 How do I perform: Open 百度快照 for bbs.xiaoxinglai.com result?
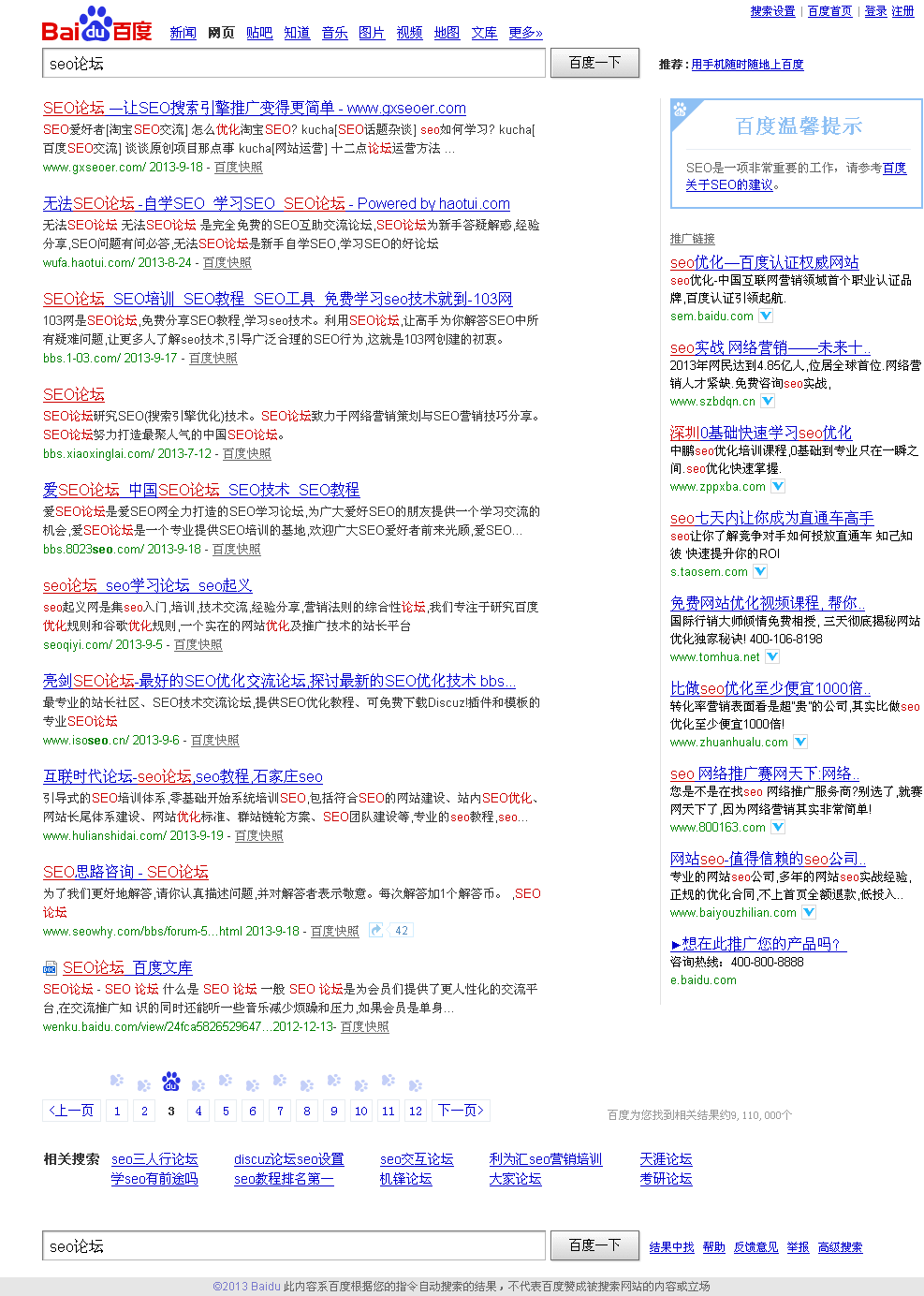[247, 453]
